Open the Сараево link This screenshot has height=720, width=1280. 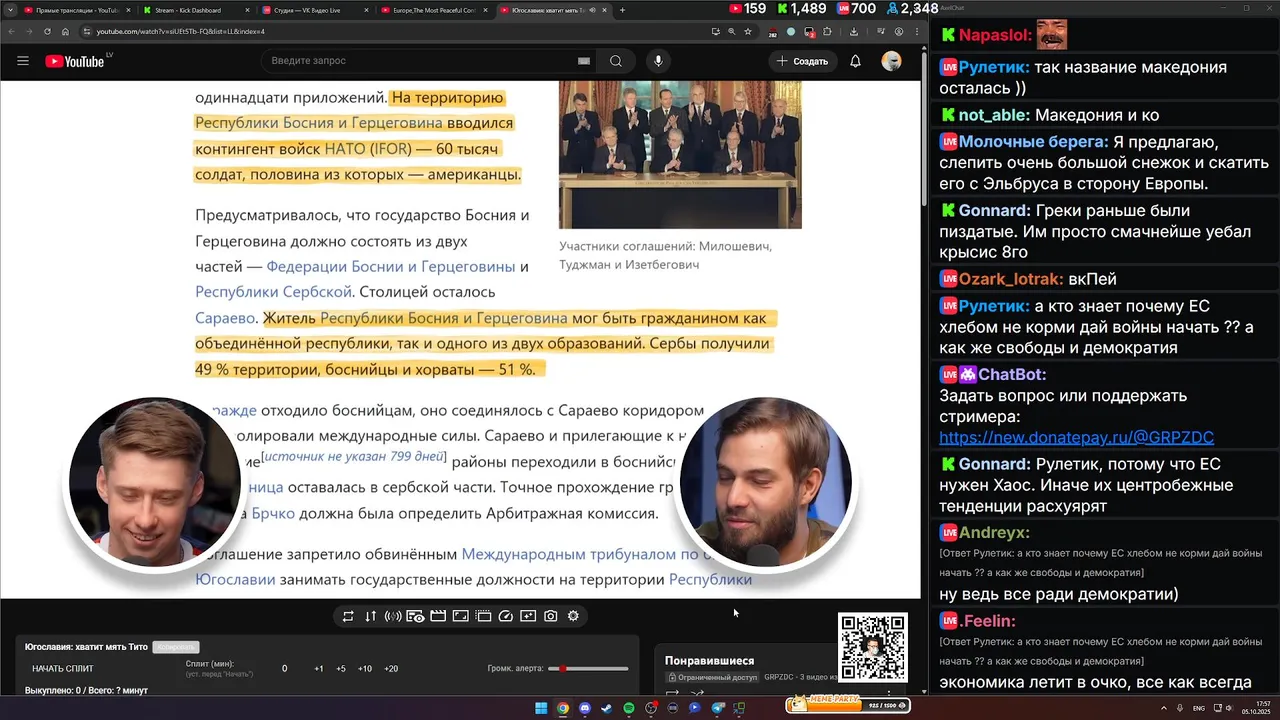tap(225, 318)
